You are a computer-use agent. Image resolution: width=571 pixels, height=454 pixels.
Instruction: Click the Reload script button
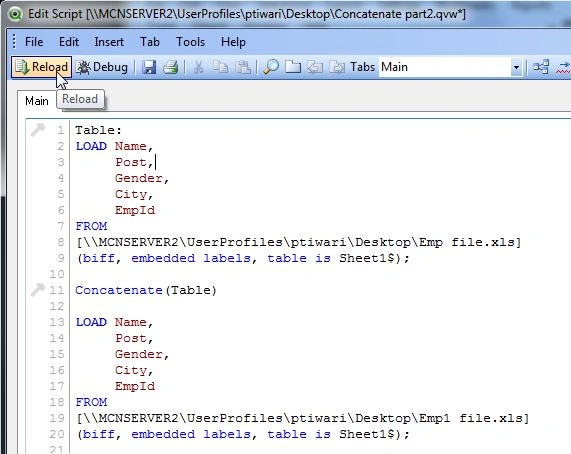click(x=41, y=67)
